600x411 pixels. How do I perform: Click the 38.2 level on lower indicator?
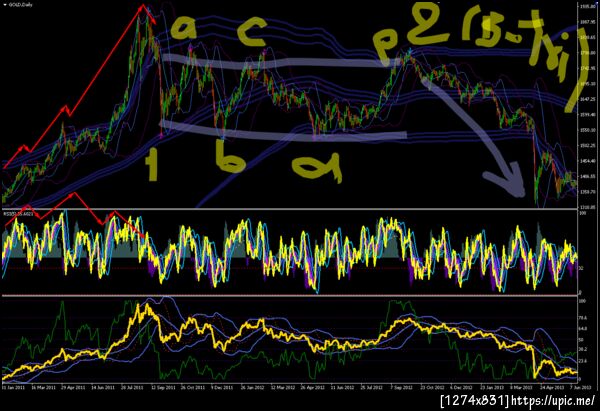(x=583, y=349)
